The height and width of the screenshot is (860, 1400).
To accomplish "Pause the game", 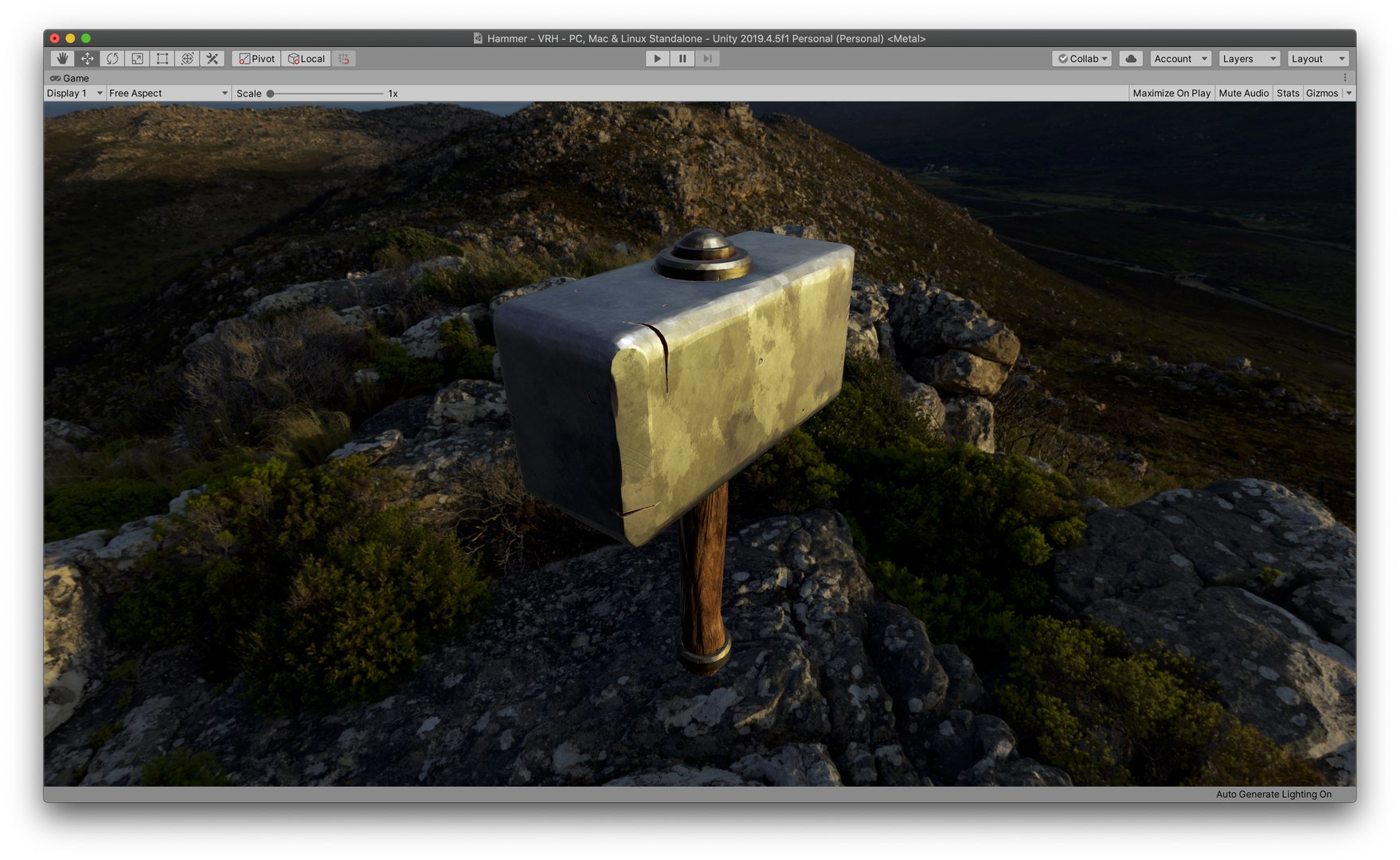I will coord(682,59).
